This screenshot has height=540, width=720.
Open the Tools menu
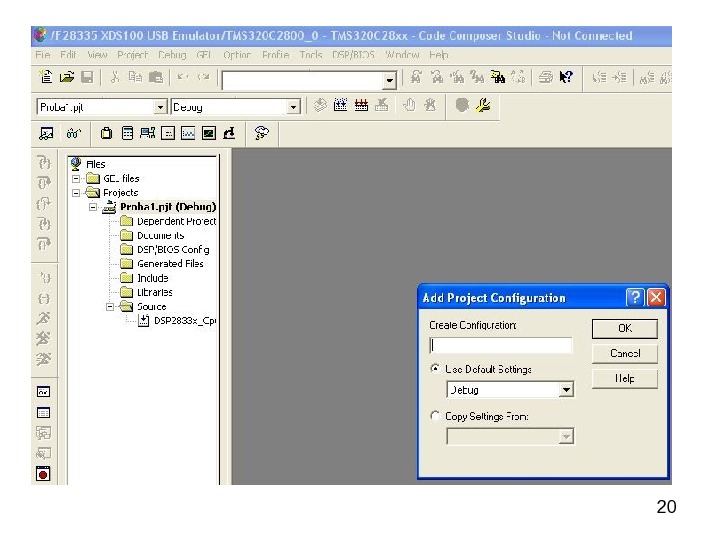[x=311, y=55]
